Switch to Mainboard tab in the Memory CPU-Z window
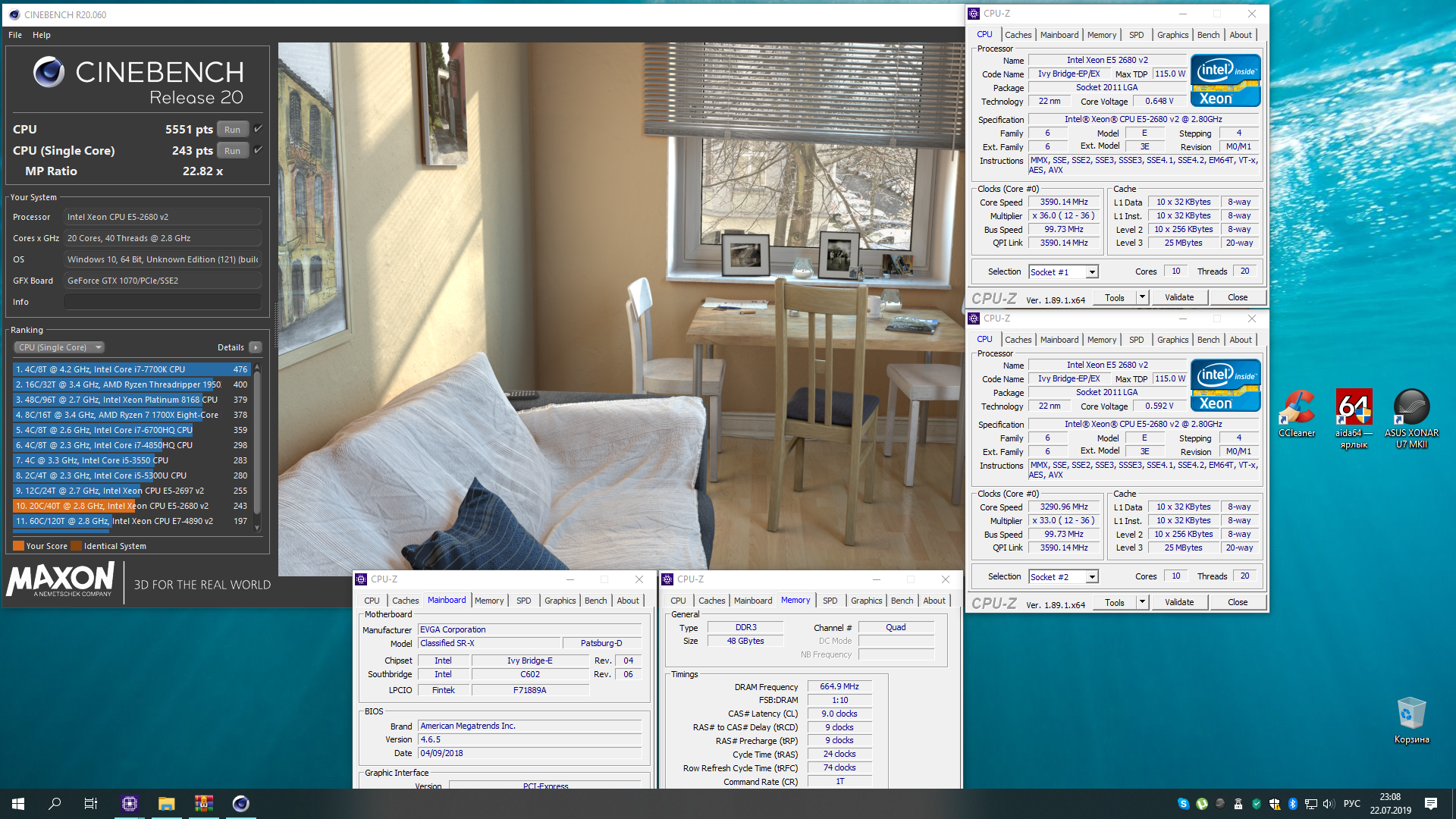1456x819 pixels. [753, 601]
